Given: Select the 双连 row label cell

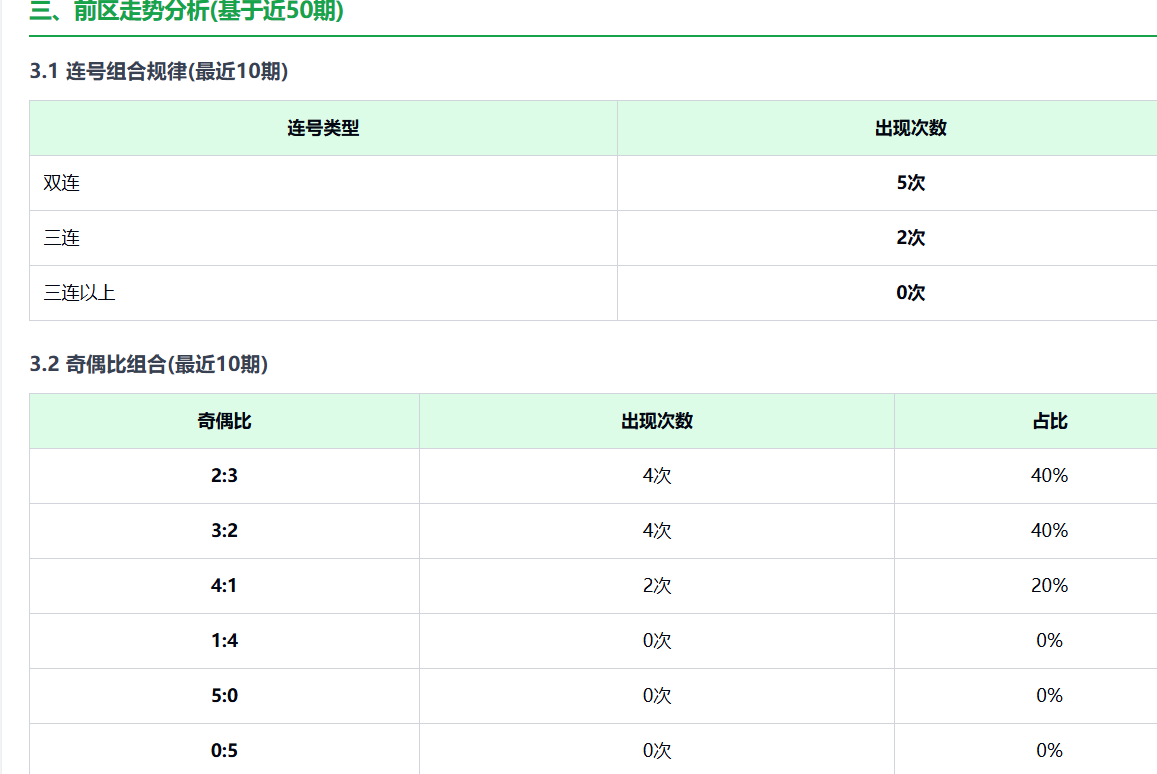Looking at the screenshot, I should [62, 183].
